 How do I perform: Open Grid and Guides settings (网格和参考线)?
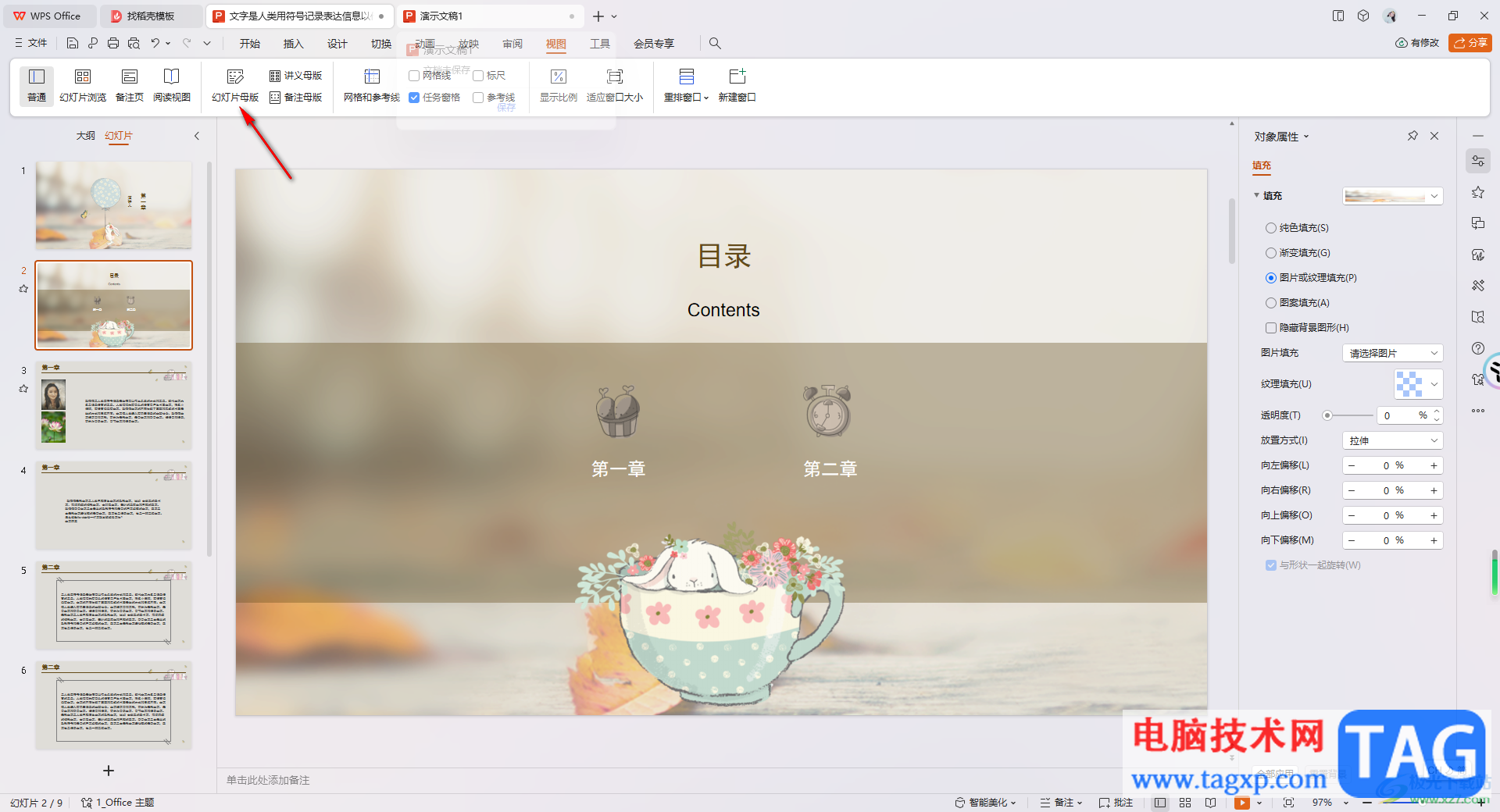(x=372, y=85)
